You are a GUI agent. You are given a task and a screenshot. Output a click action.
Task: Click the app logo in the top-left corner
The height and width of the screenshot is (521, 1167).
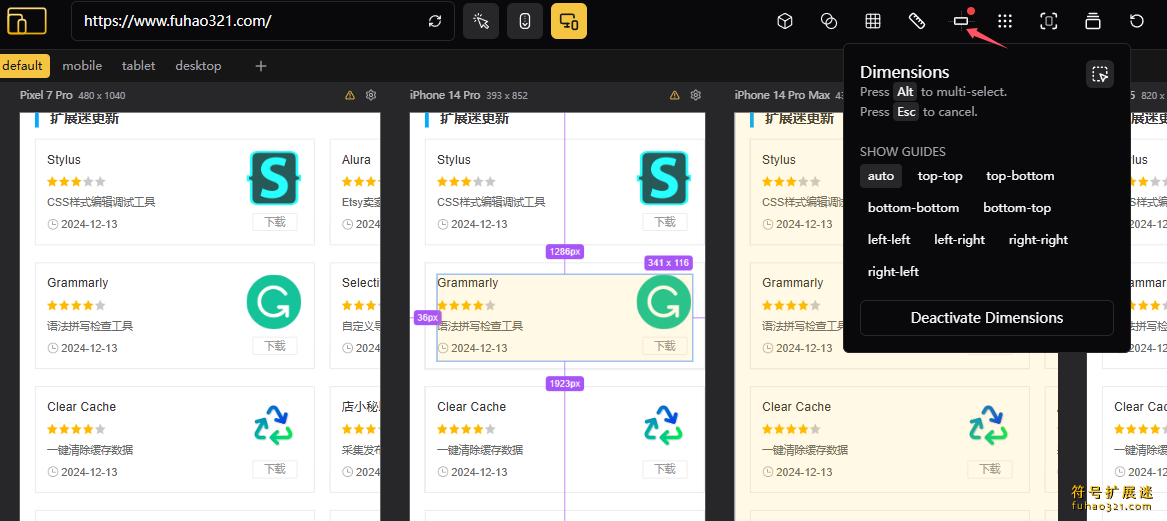[x=27, y=21]
